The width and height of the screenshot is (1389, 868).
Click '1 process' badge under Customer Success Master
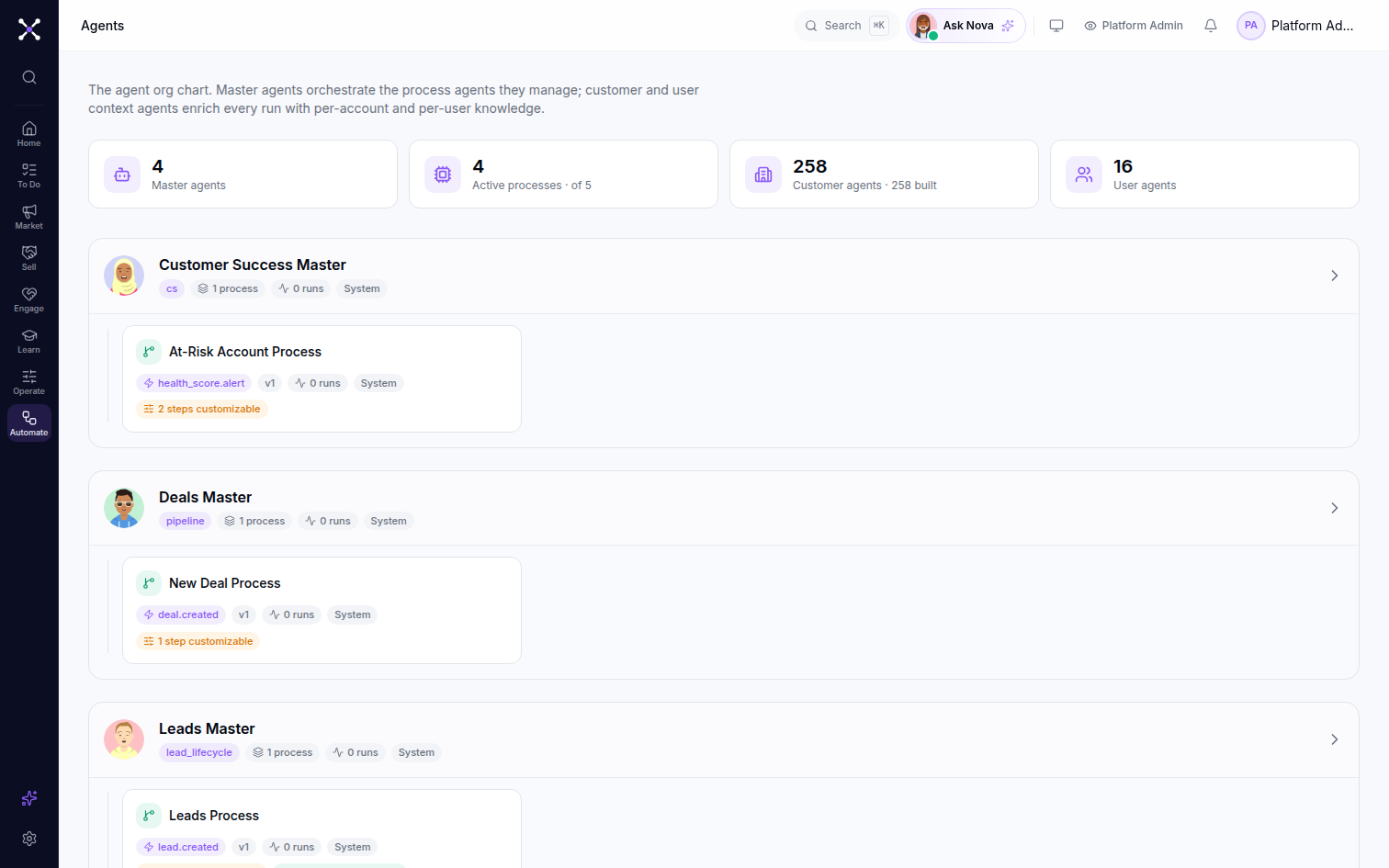click(228, 288)
